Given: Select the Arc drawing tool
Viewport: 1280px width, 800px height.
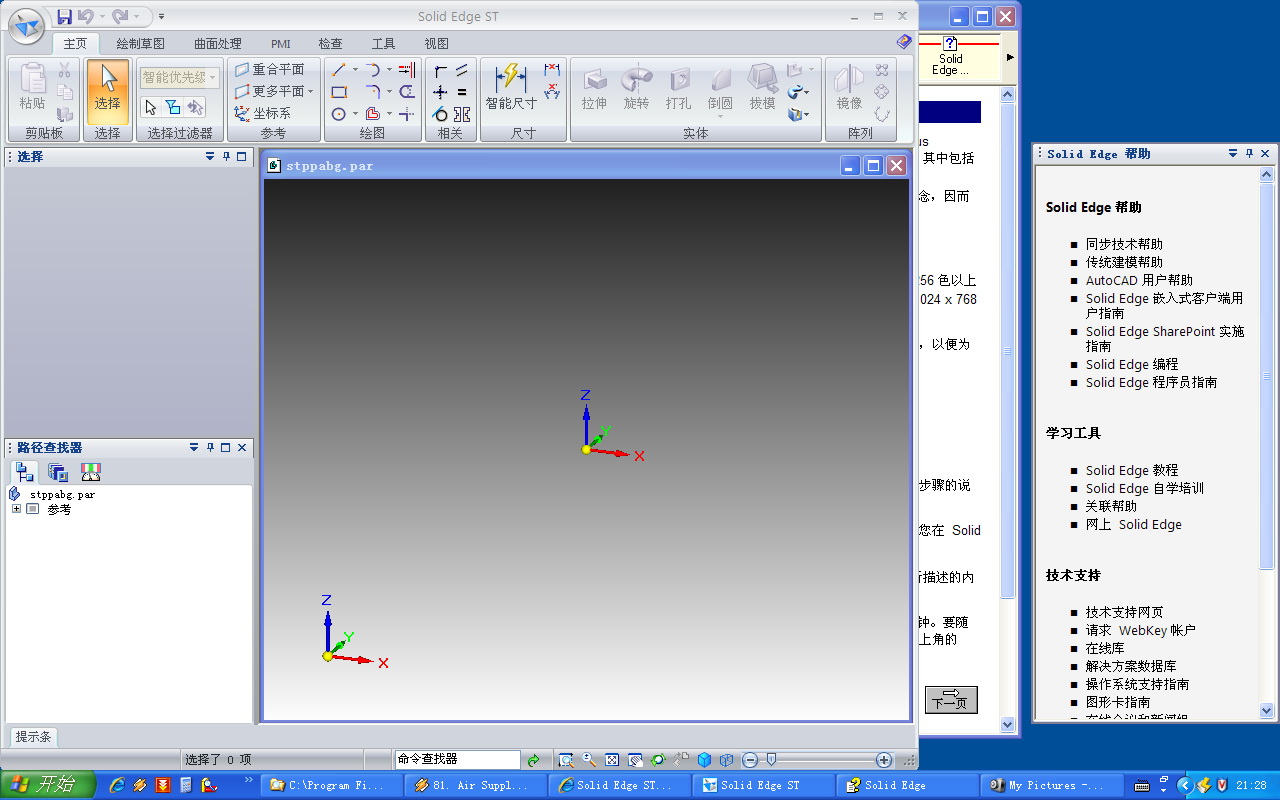Looking at the screenshot, I should pos(372,70).
